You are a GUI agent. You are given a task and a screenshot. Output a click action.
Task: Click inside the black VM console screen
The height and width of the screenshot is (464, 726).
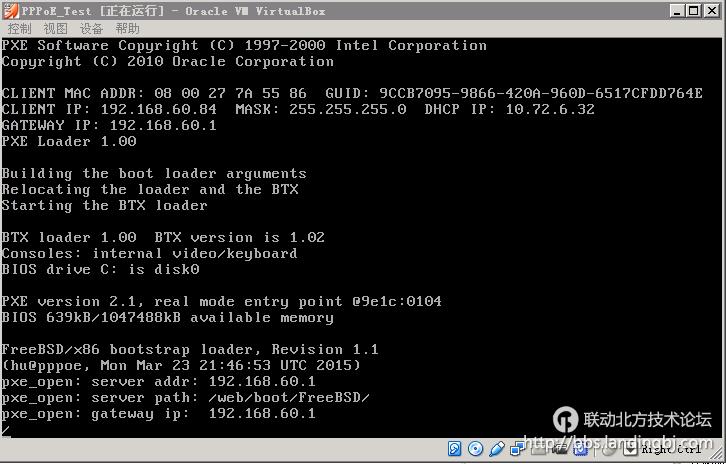coord(360,240)
